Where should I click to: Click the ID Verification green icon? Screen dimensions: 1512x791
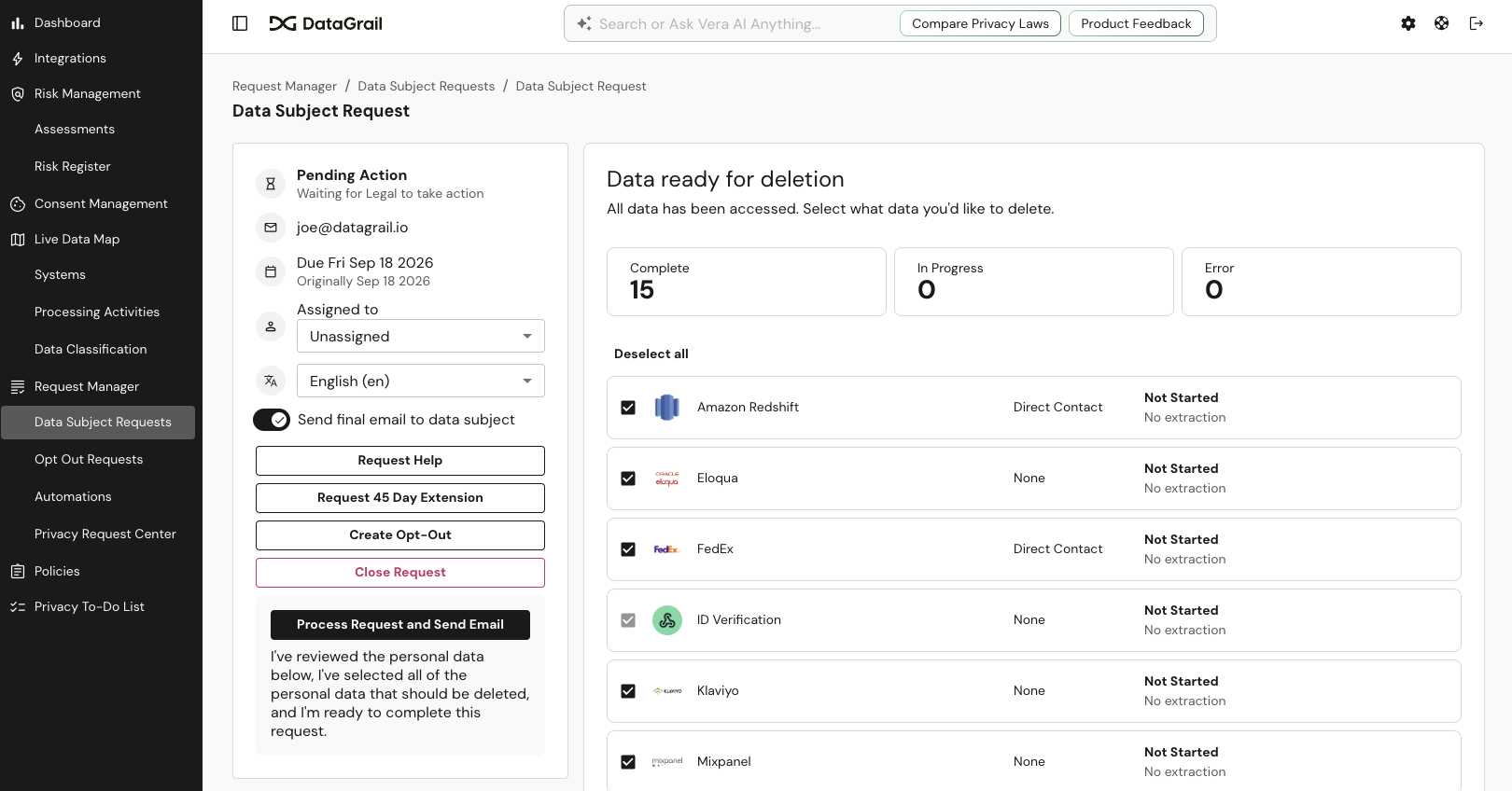pyautogui.click(x=667, y=620)
